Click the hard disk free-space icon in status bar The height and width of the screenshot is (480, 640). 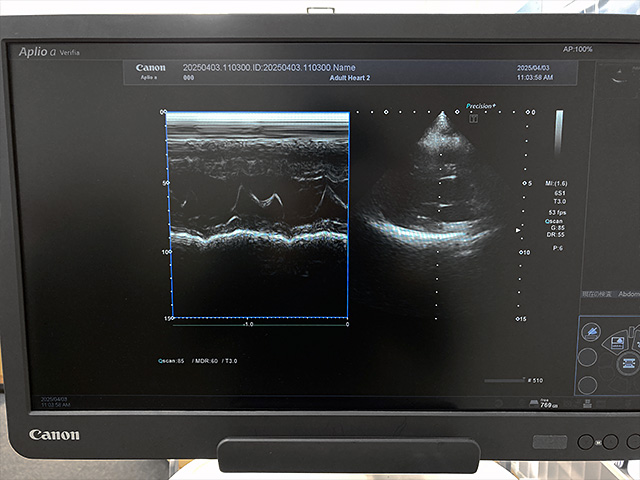[534, 404]
